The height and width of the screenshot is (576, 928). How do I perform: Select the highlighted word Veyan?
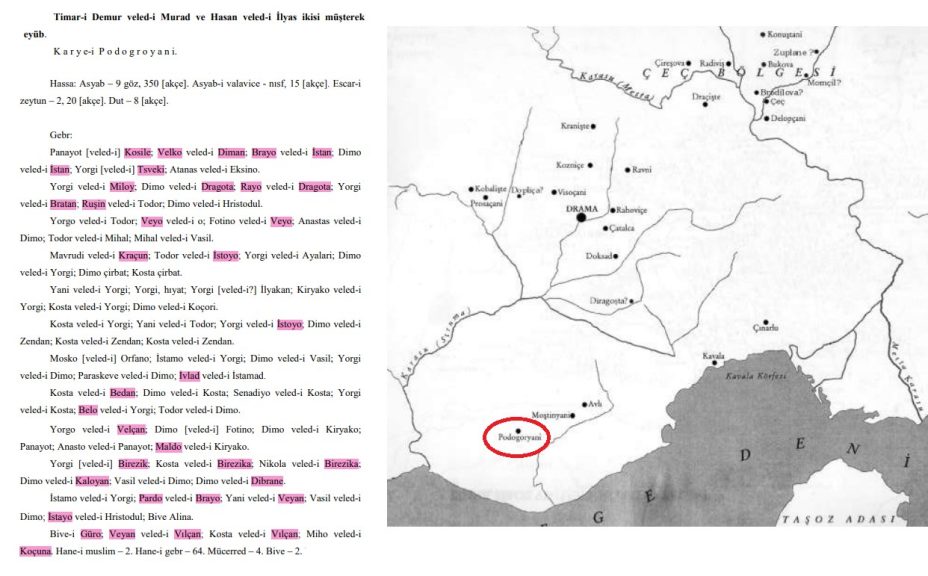tap(291, 499)
